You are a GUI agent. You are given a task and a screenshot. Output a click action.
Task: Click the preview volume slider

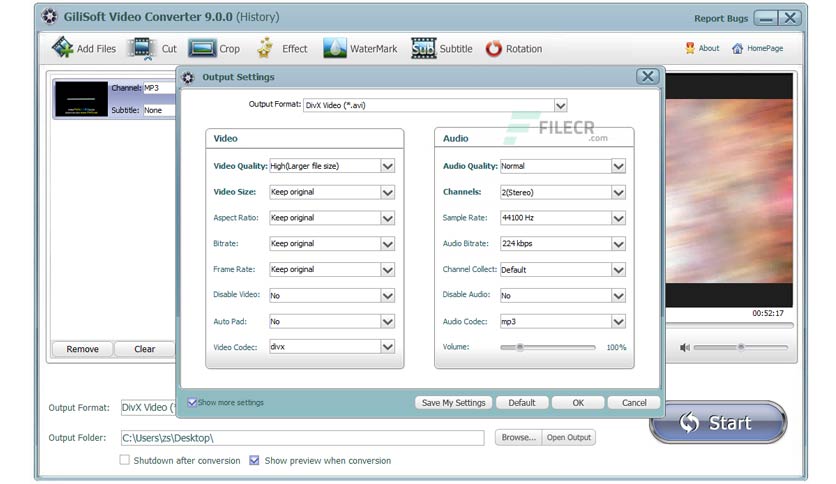tap(741, 347)
